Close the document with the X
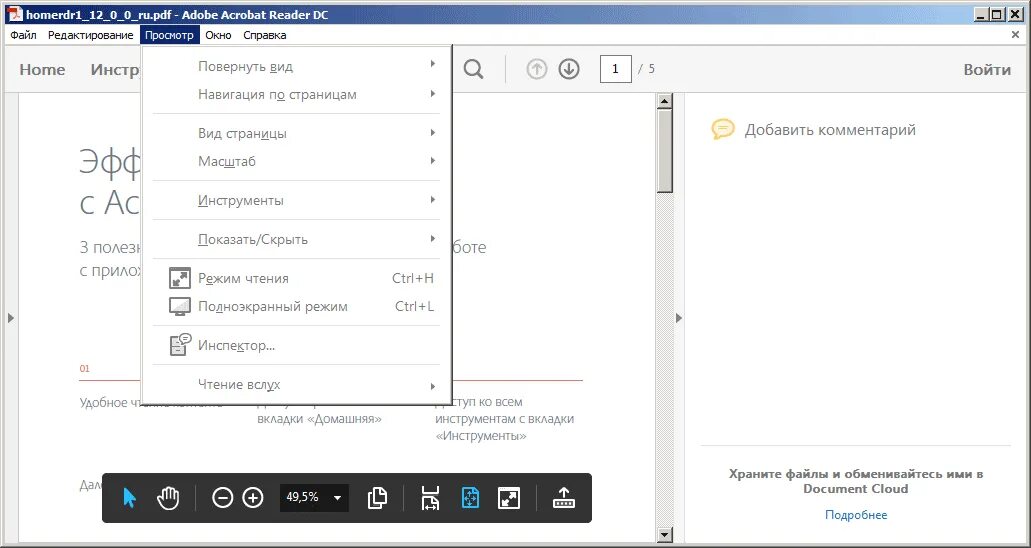 click(1015, 35)
